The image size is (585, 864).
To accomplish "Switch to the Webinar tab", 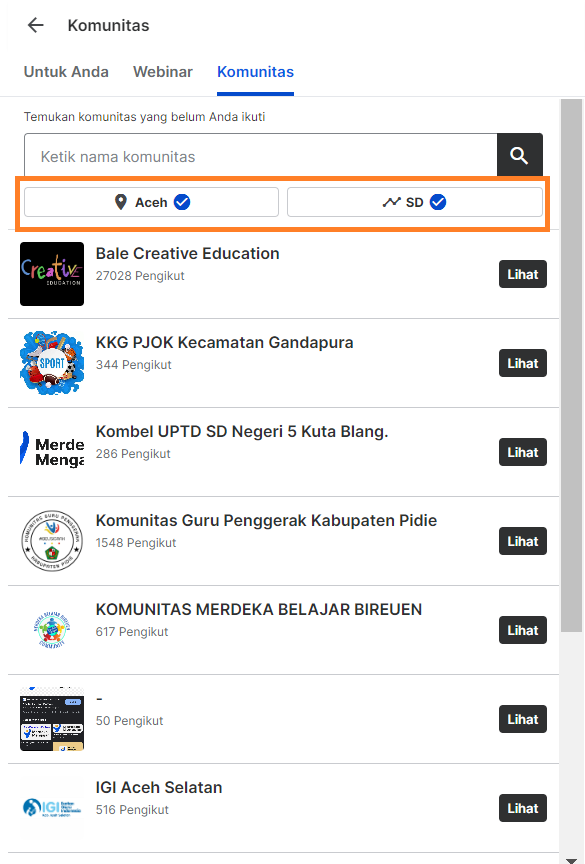I will click(163, 72).
